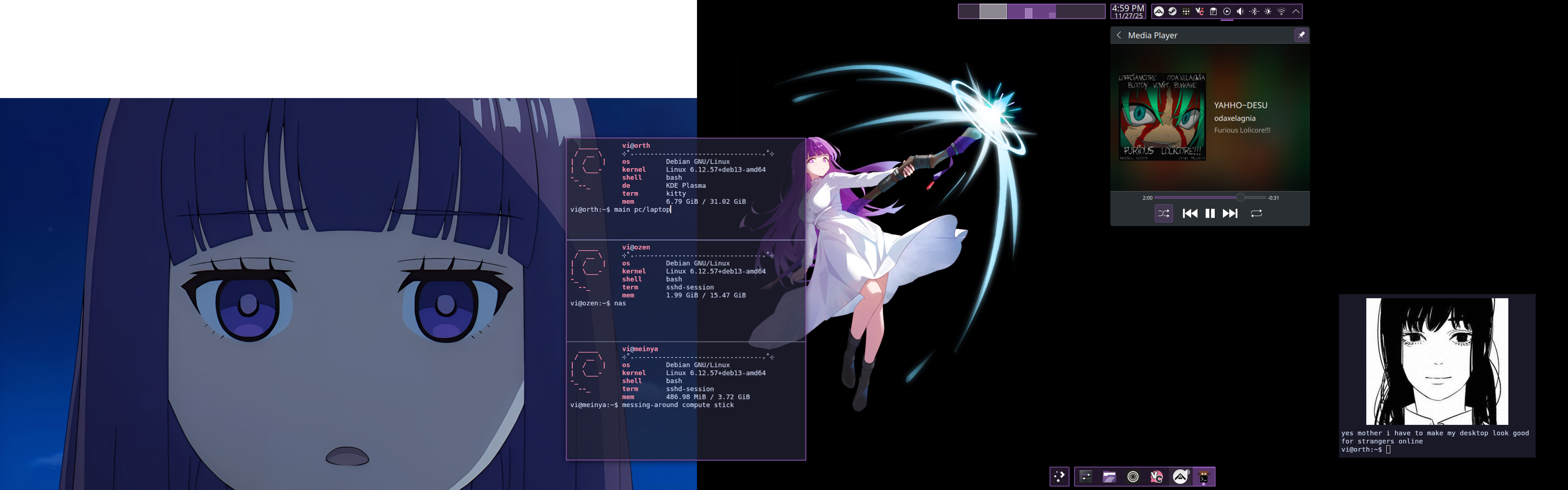Open the Steam tray icon
Screen dimensions: 1568x490
[x=1172, y=12]
